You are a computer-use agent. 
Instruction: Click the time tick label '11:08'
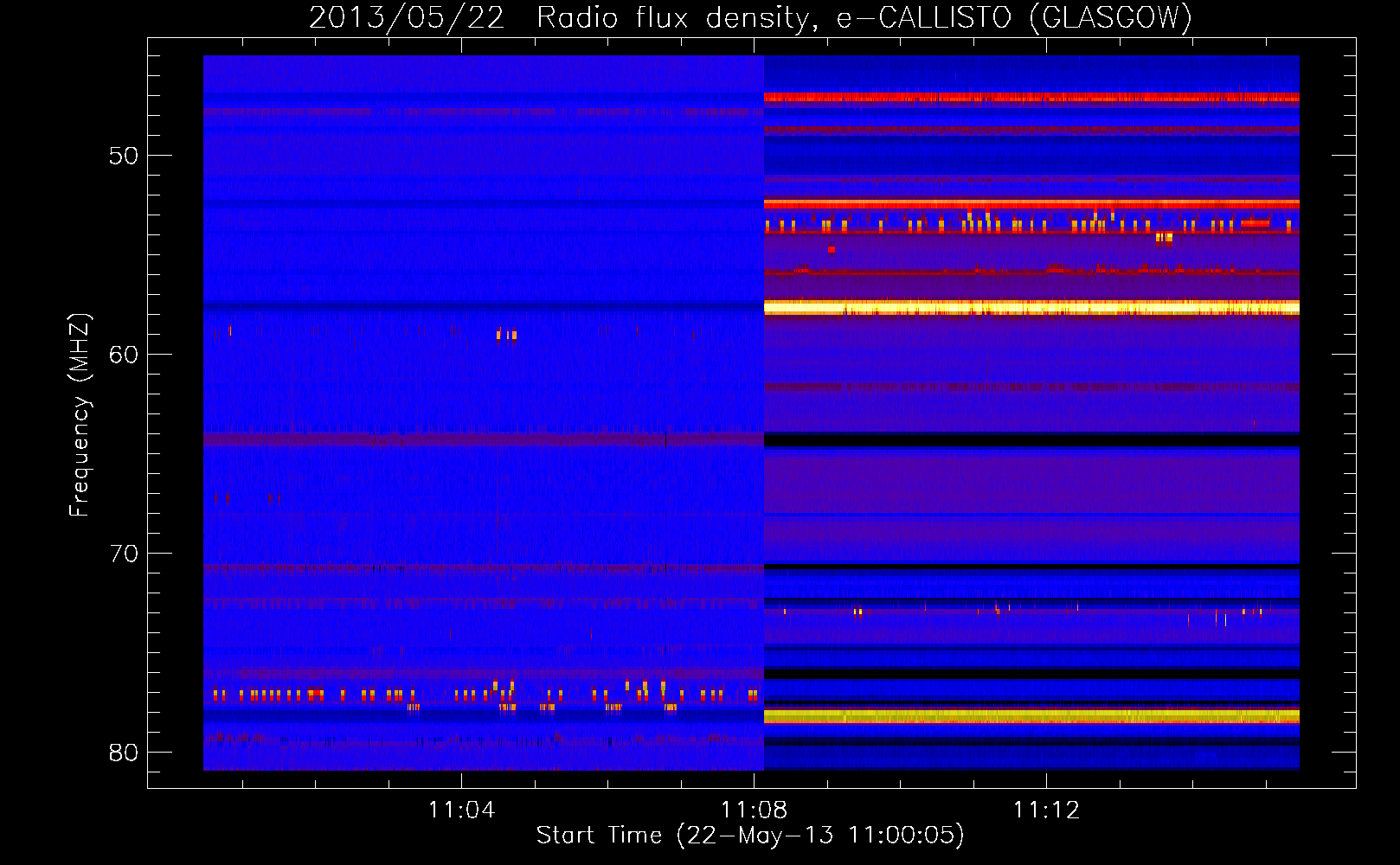coord(754,810)
